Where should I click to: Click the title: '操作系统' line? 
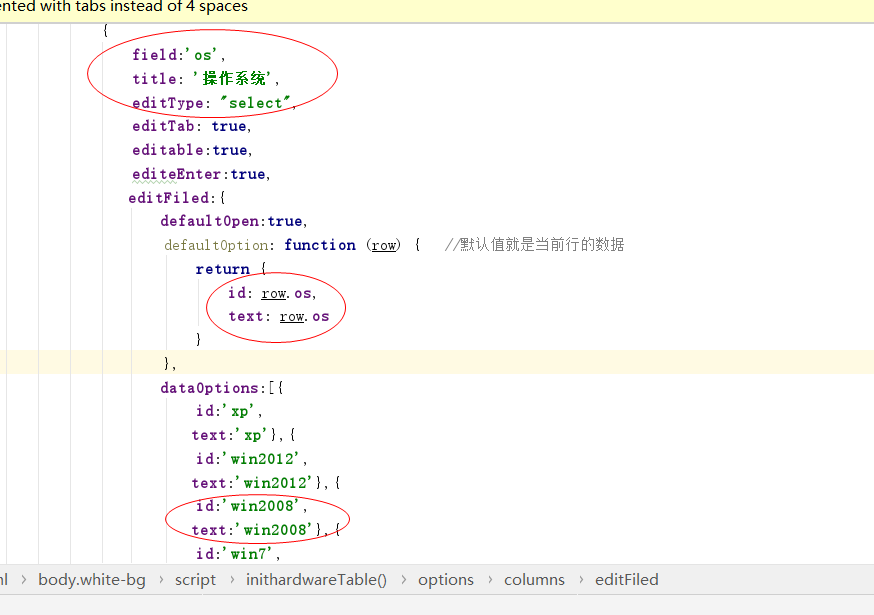(205, 79)
